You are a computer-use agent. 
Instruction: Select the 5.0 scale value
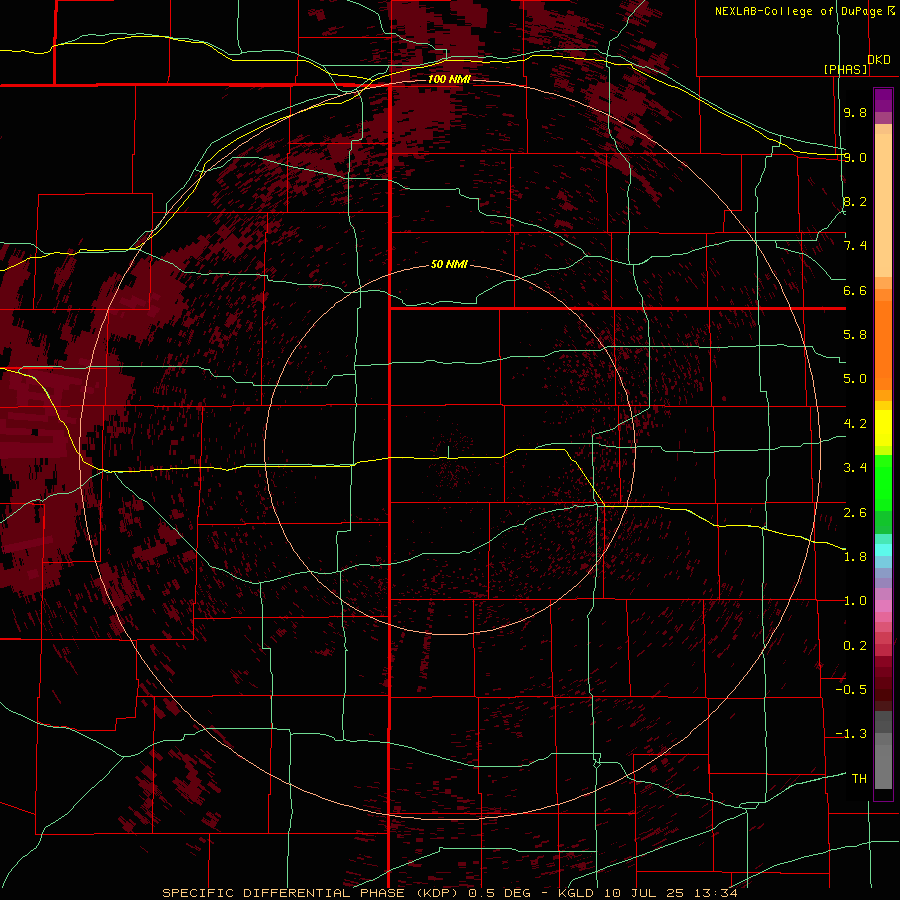[x=855, y=379]
